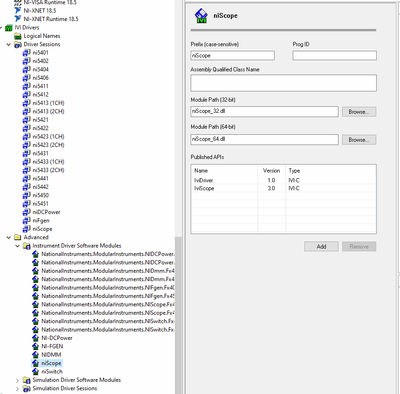Click the niSwitch module icon

(35, 371)
